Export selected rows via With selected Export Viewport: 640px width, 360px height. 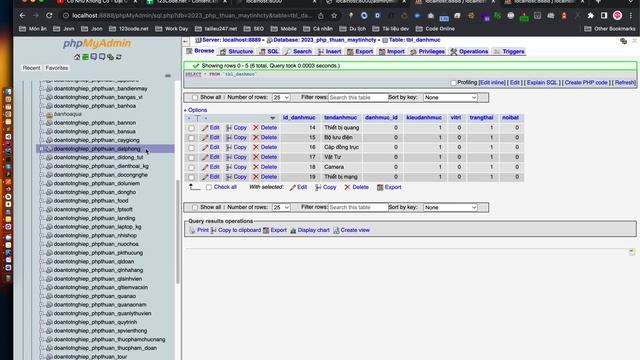pos(389,187)
